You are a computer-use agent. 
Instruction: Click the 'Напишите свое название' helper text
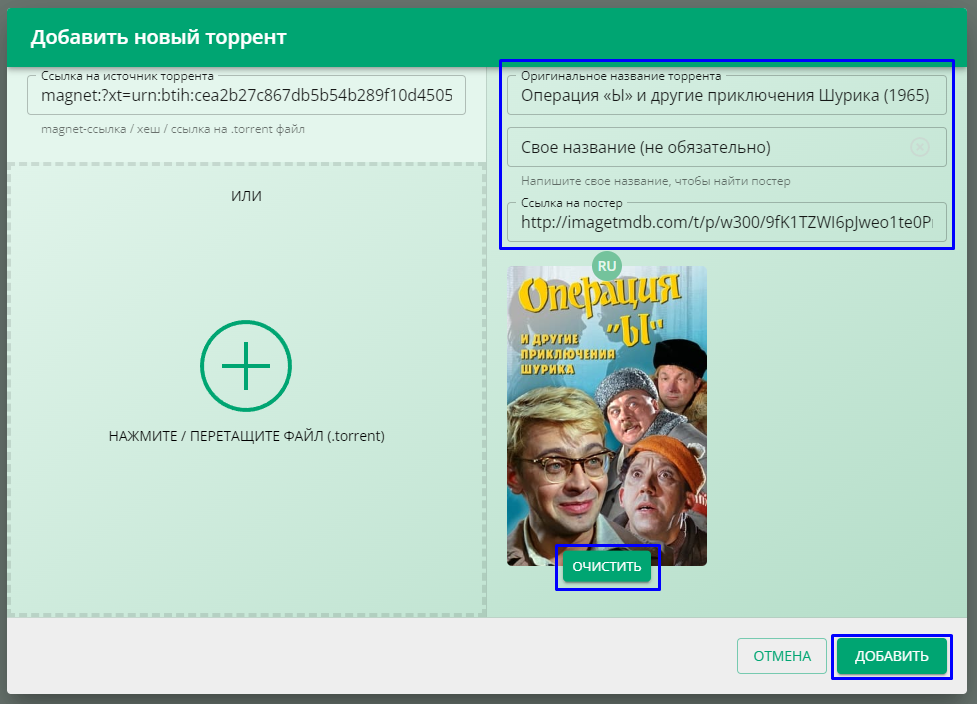(655, 181)
